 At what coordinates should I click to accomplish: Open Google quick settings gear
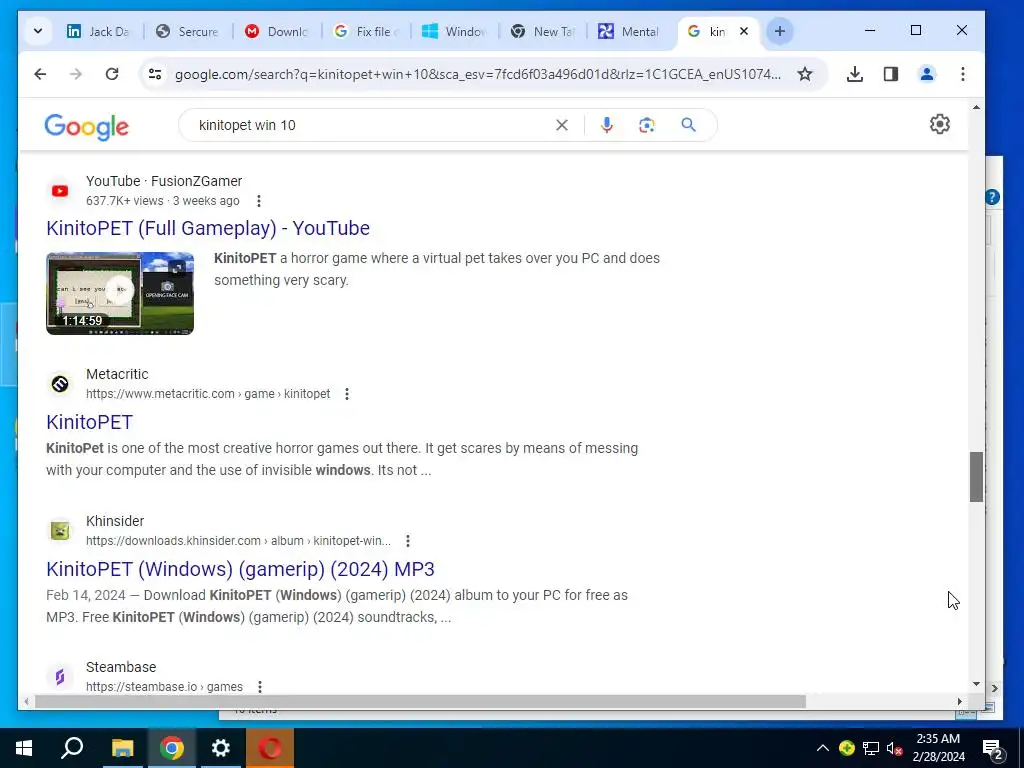coord(940,124)
